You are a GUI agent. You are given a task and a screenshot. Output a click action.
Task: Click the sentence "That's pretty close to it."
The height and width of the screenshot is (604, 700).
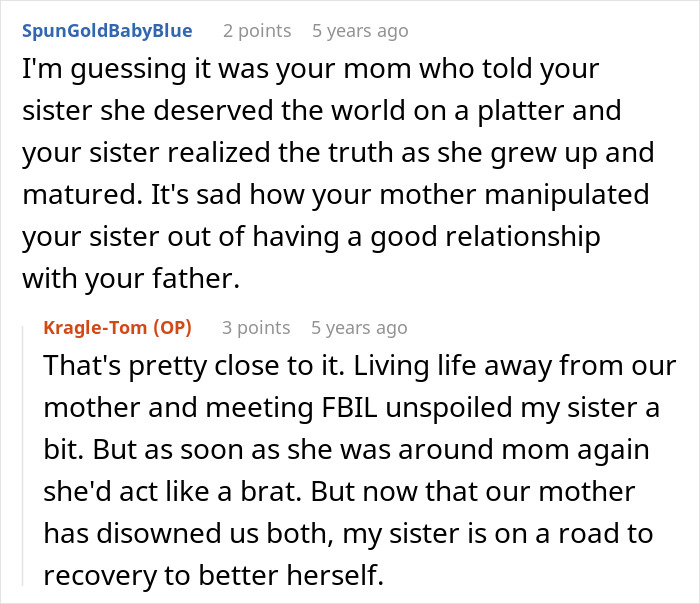(194, 366)
